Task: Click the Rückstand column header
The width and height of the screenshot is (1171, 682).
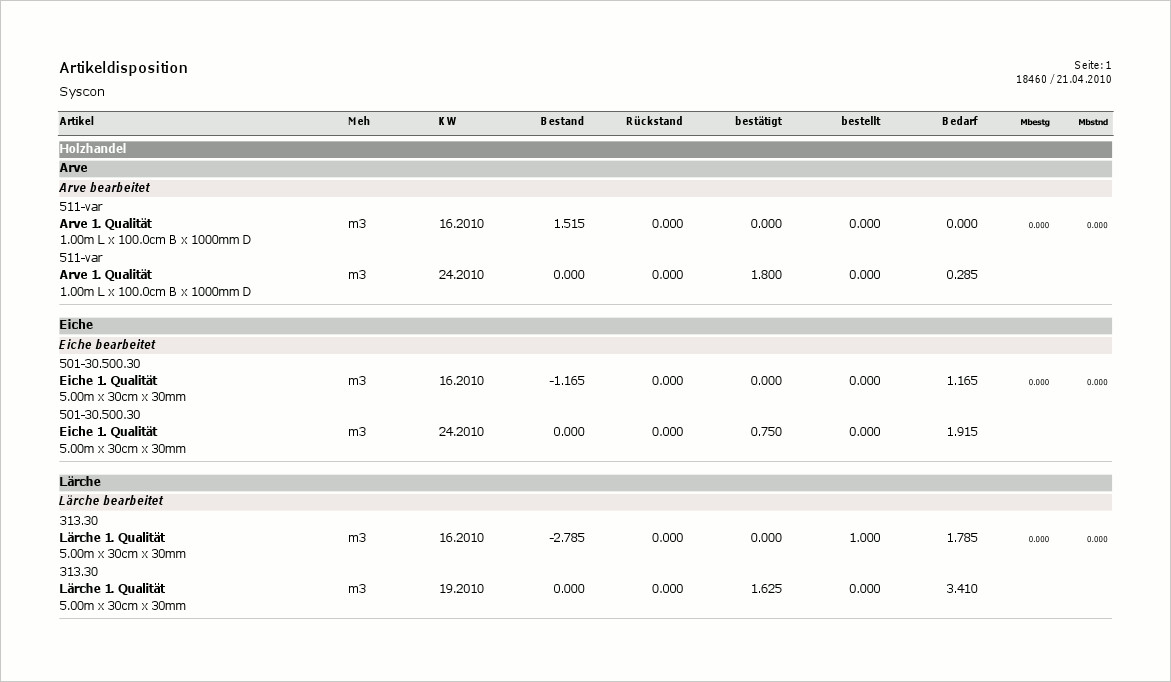Action: tap(654, 122)
